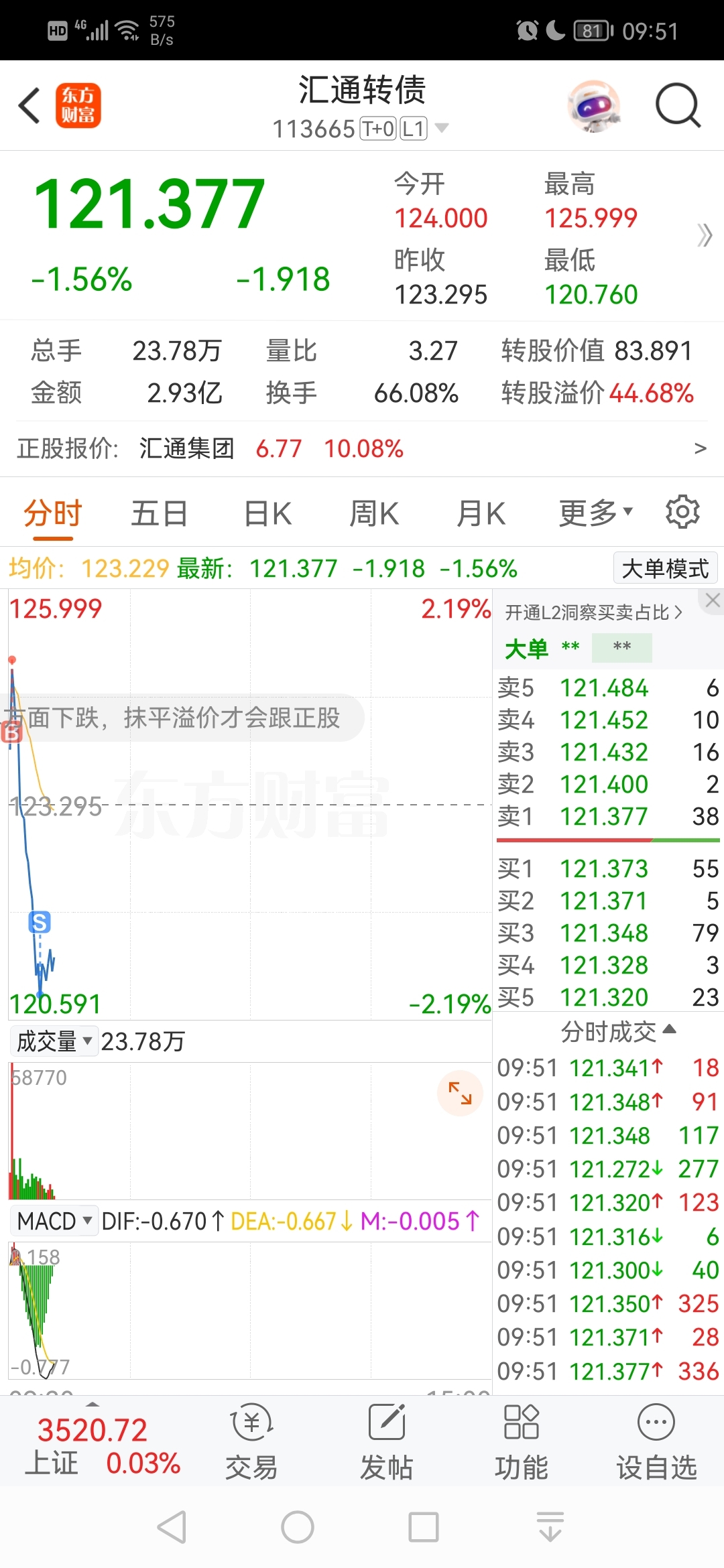
Task: Tap Android recent apps square button
Action: click(x=424, y=1527)
